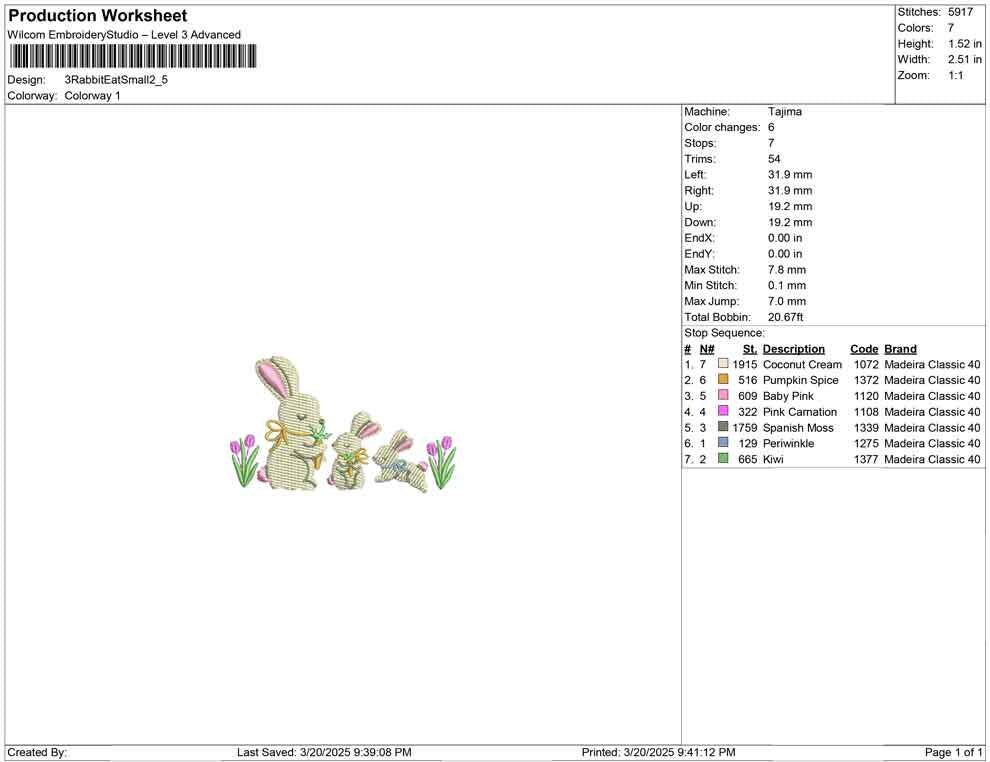Screen dimensions: 990x762
Task: Select the design name 3RabbitEatSmall2_5
Action: 114,79
